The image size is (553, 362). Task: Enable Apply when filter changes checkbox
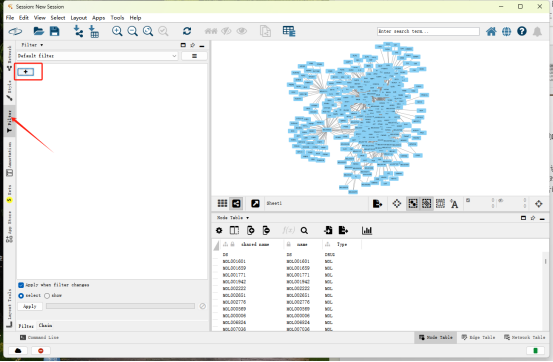pos(21,285)
